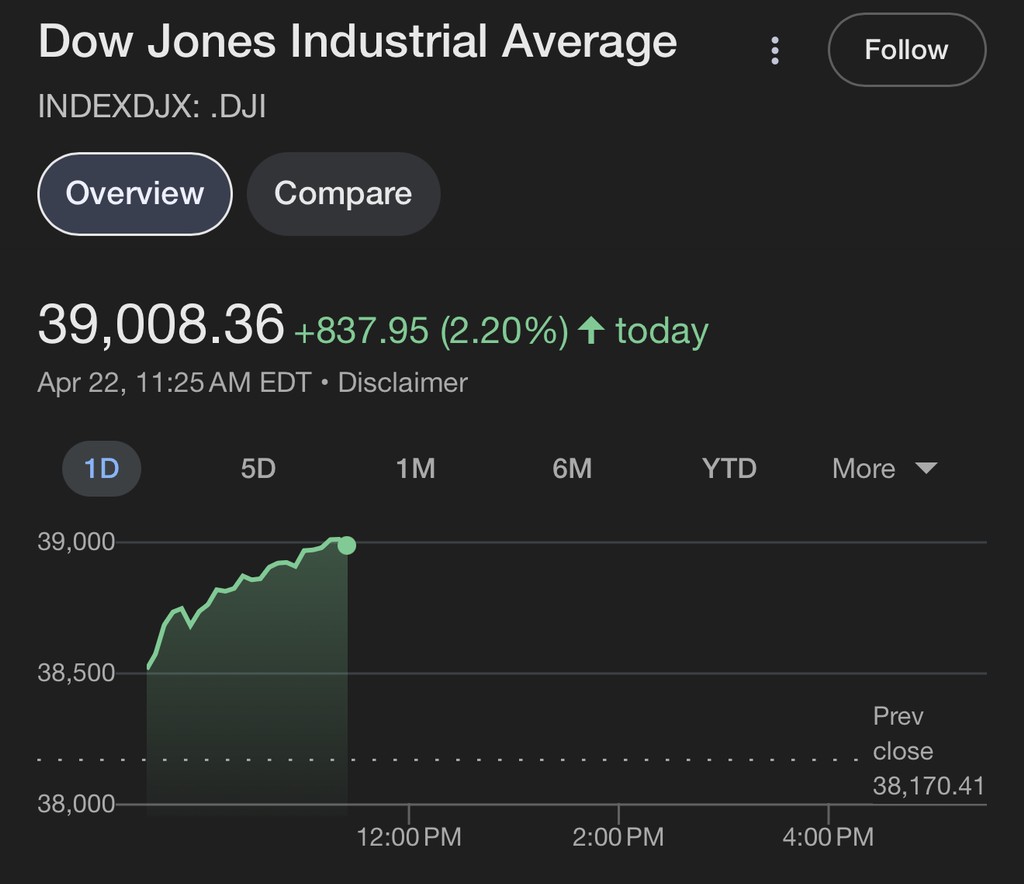
Task: Switch to the Overview tab
Action: point(135,193)
